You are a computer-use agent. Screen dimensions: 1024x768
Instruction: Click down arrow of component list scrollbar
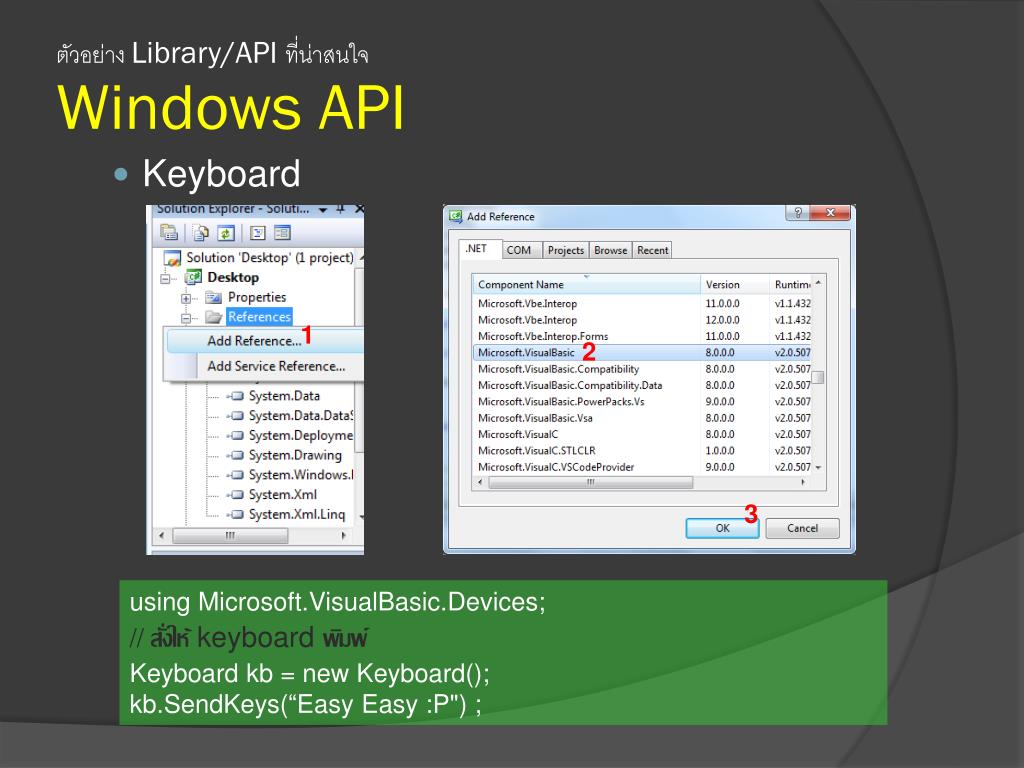coord(818,468)
